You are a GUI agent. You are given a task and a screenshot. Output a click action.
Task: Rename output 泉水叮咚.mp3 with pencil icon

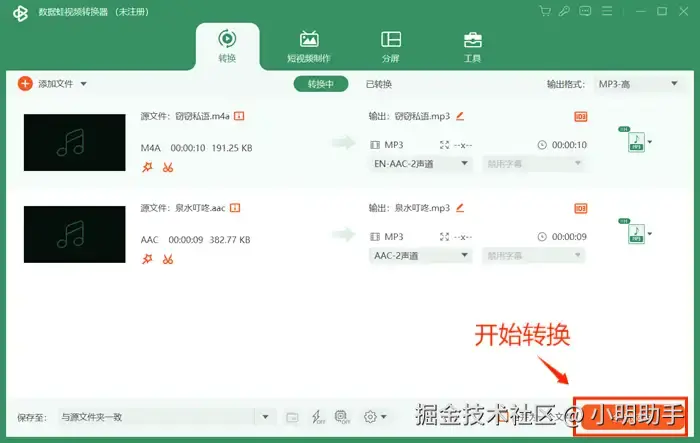coord(460,208)
